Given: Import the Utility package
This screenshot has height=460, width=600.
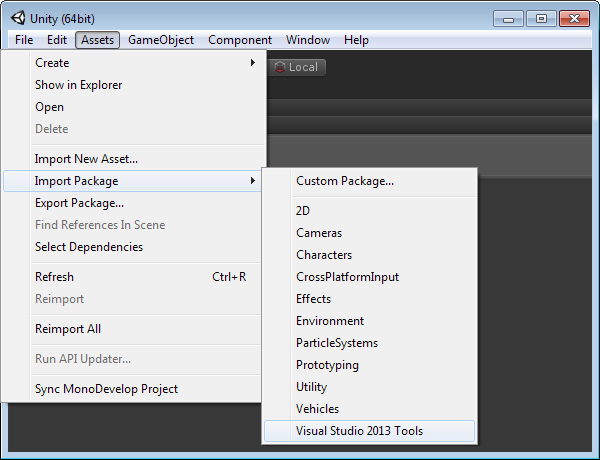Looking at the screenshot, I should click(x=369, y=387).
